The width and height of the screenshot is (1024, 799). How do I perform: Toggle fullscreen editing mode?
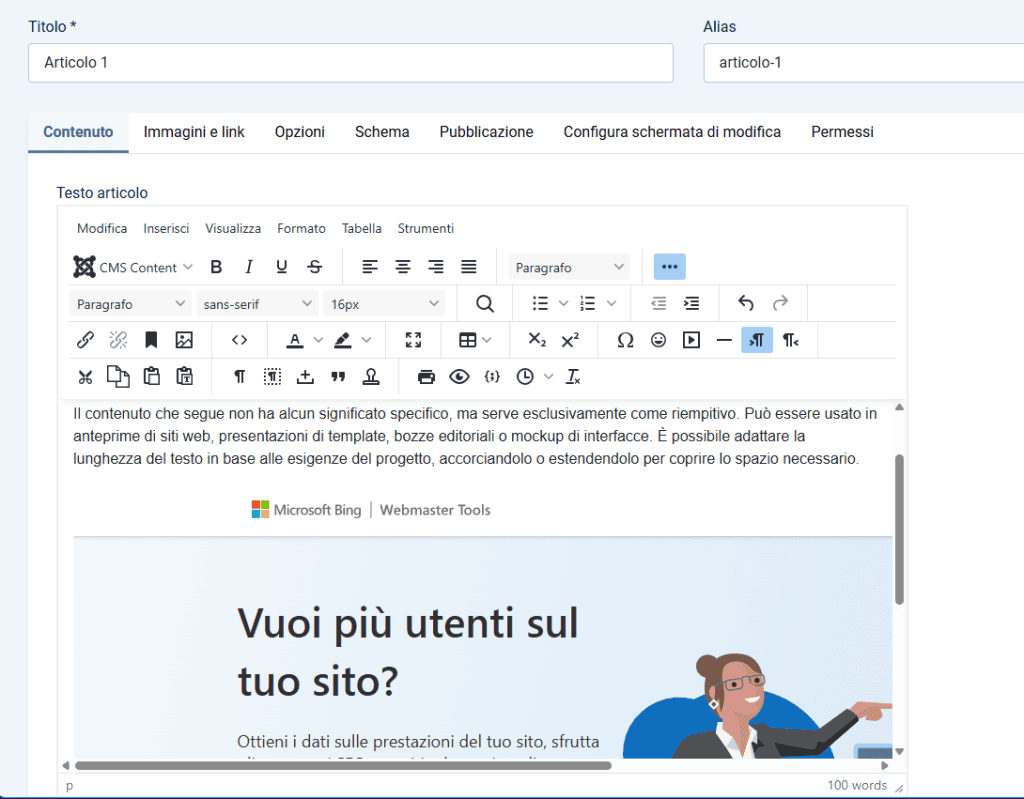click(413, 340)
